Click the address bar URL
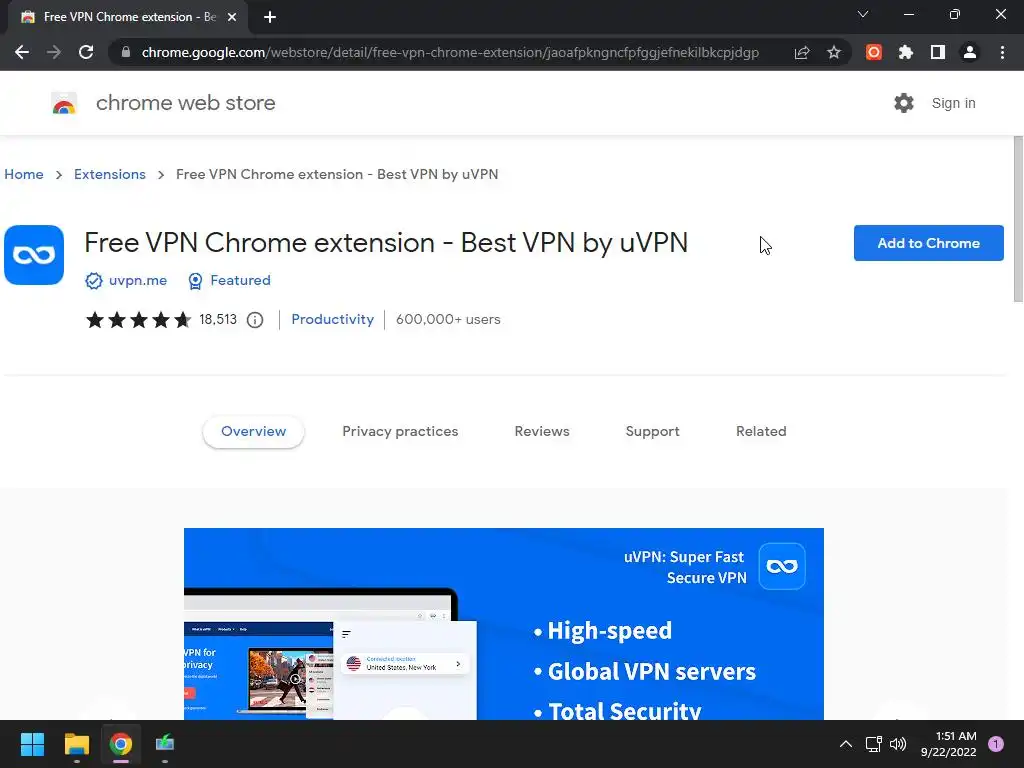This screenshot has height=768, width=1024. click(x=450, y=52)
